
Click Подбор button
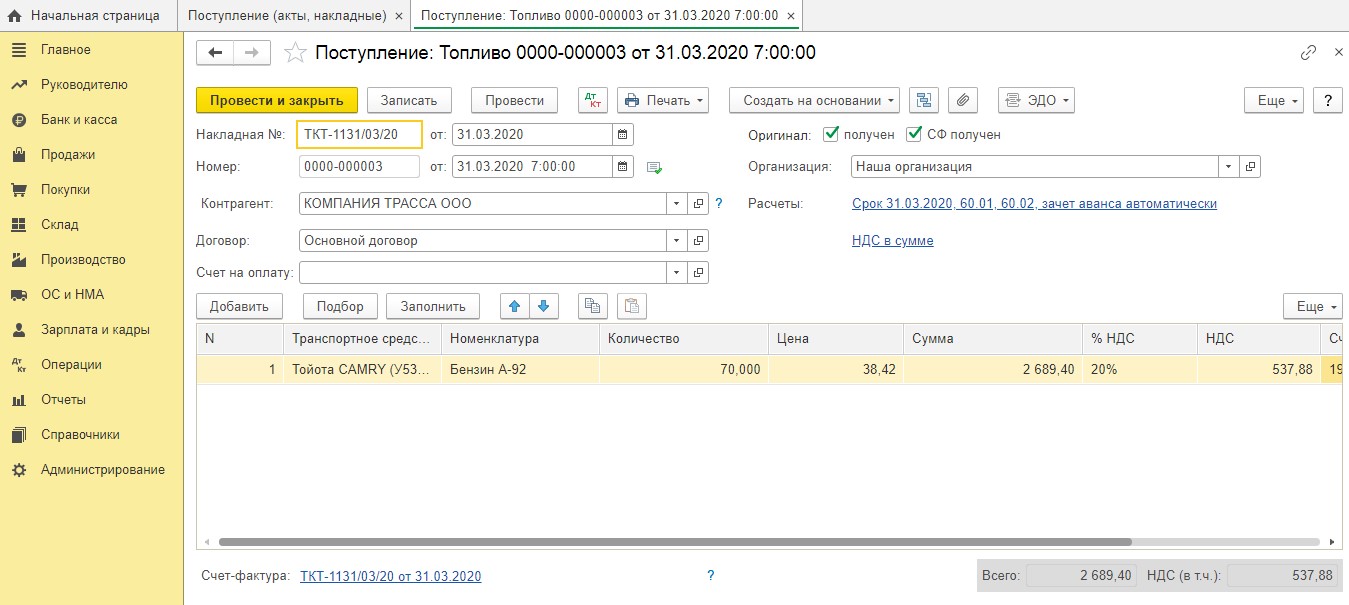pyautogui.click(x=340, y=306)
